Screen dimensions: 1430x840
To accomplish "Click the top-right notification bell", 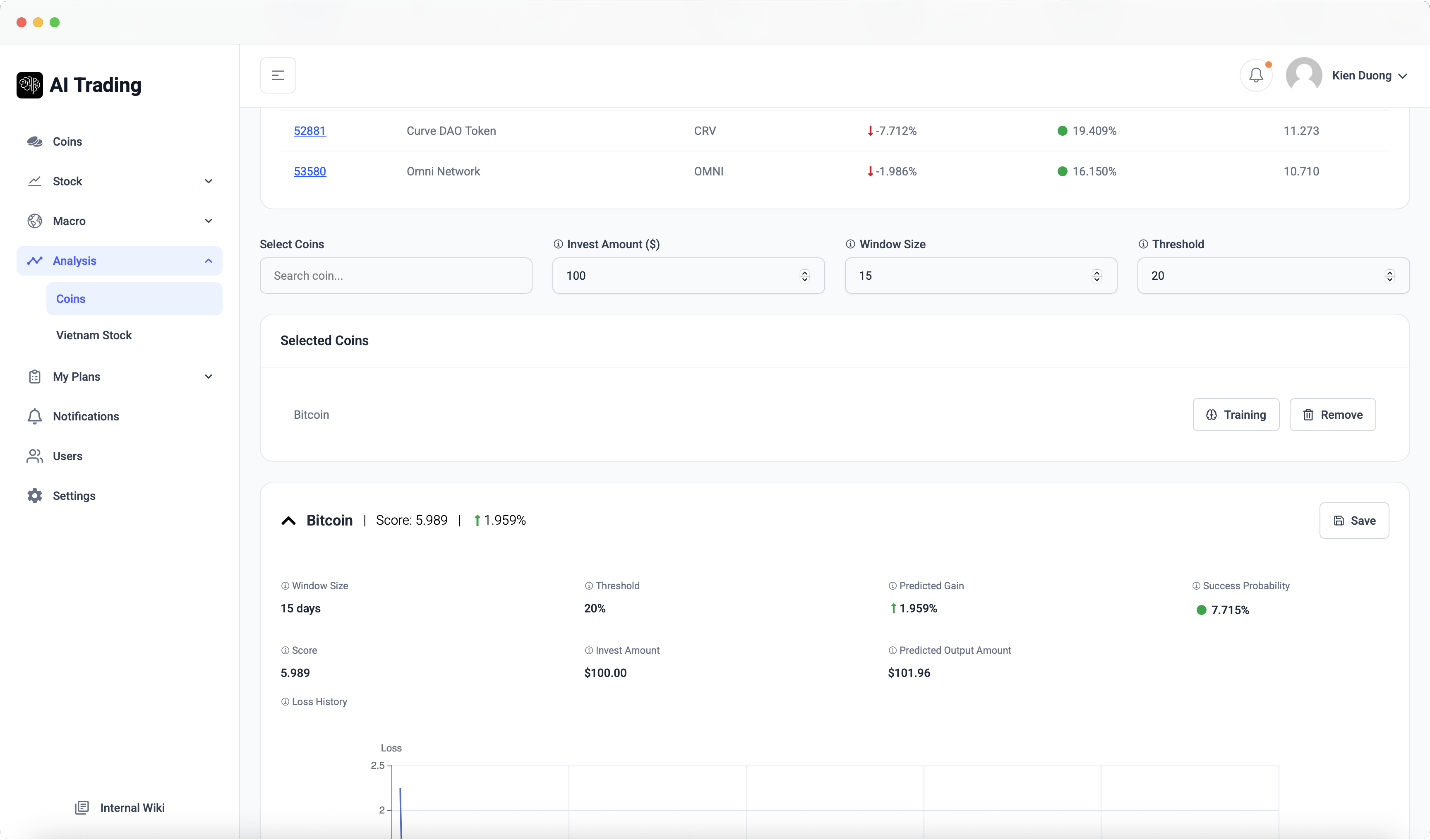I will (1256, 74).
